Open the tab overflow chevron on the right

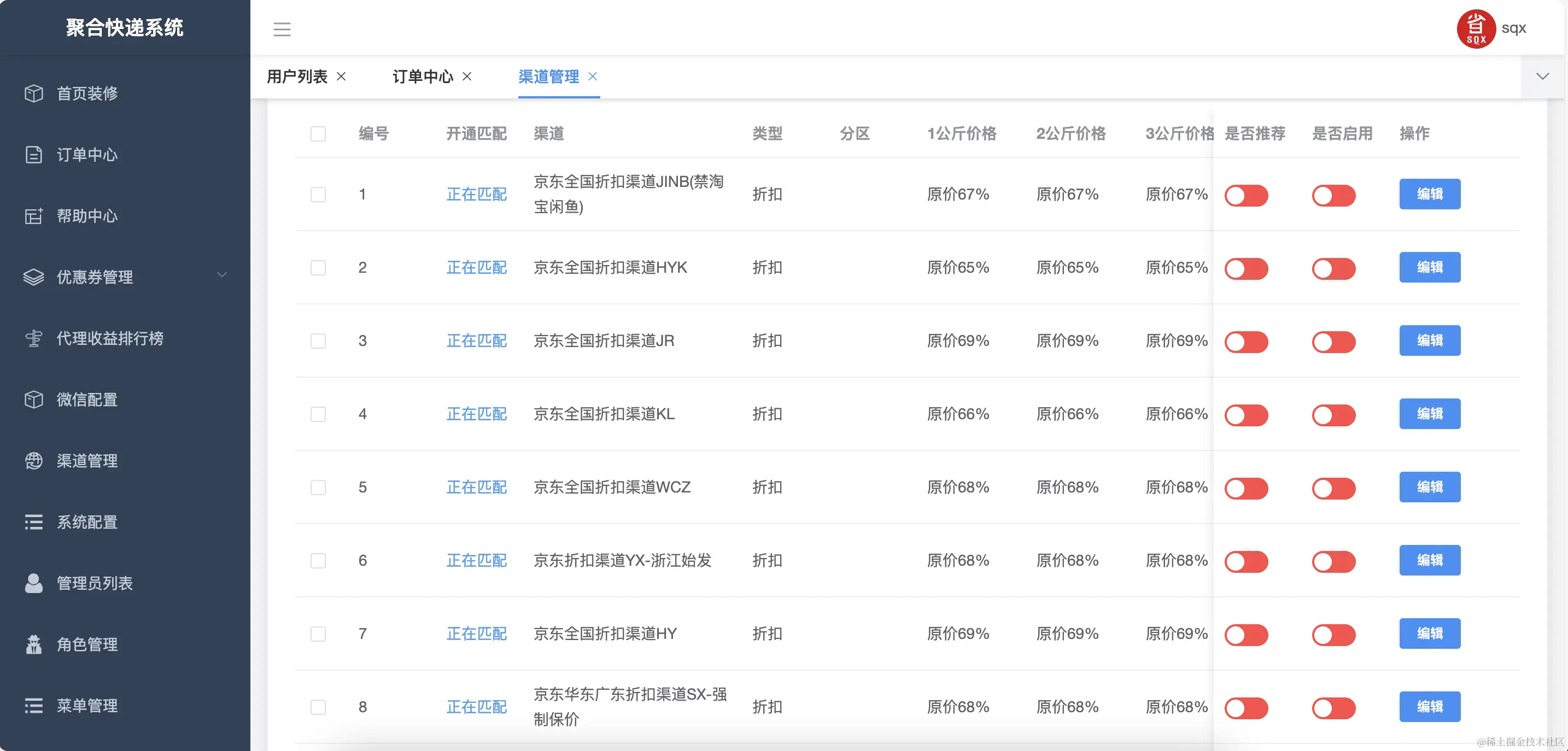pyautogui.click(x=1542, y=76)
